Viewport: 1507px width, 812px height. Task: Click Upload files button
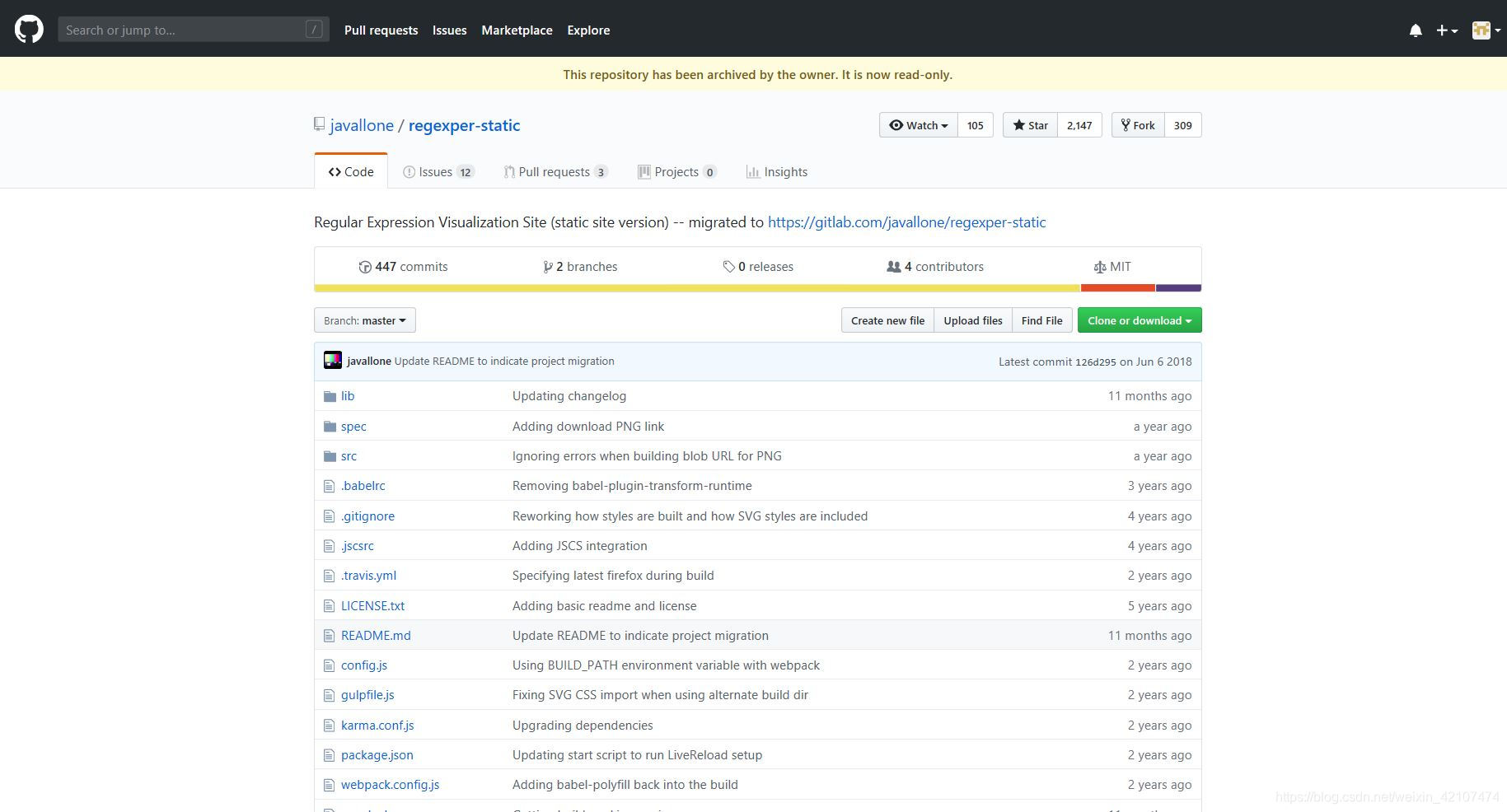[973, 320]
